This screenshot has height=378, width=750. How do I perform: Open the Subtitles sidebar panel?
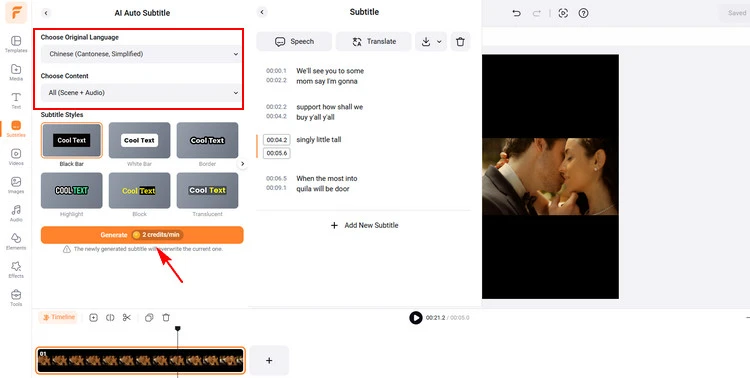(x=16, y=128)
